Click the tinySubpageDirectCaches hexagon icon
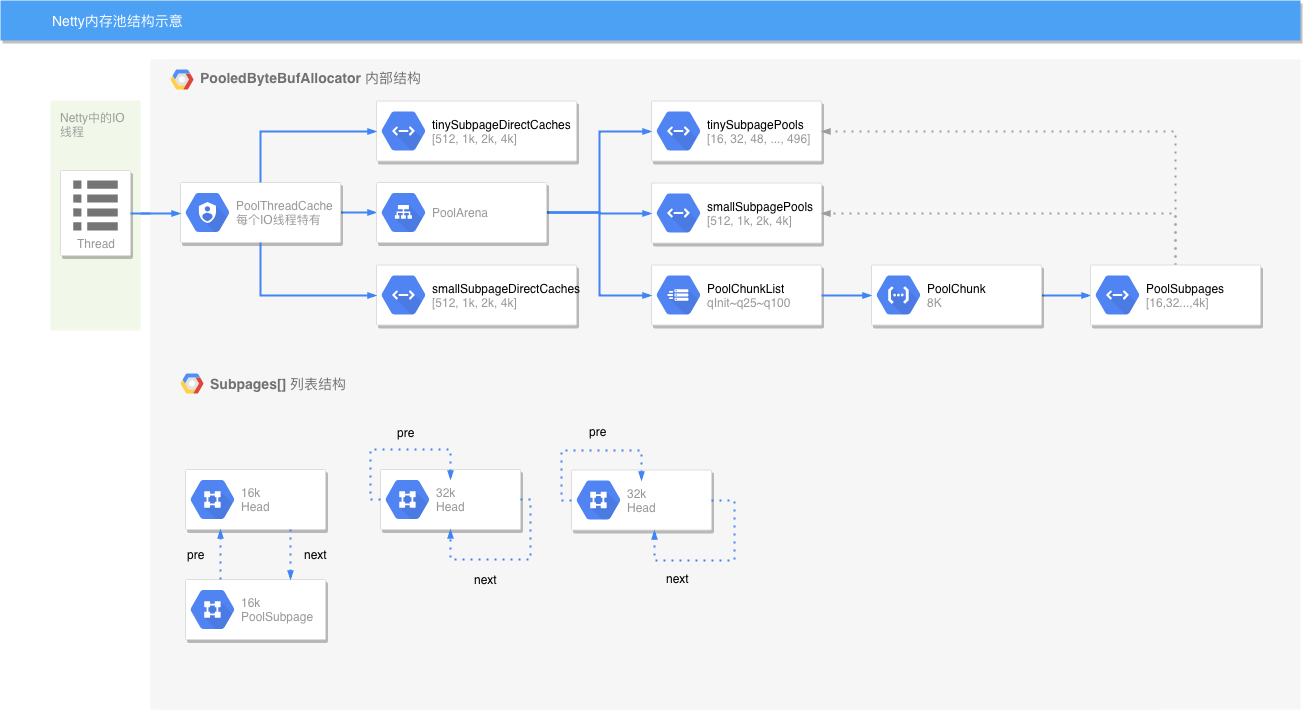 403,131
